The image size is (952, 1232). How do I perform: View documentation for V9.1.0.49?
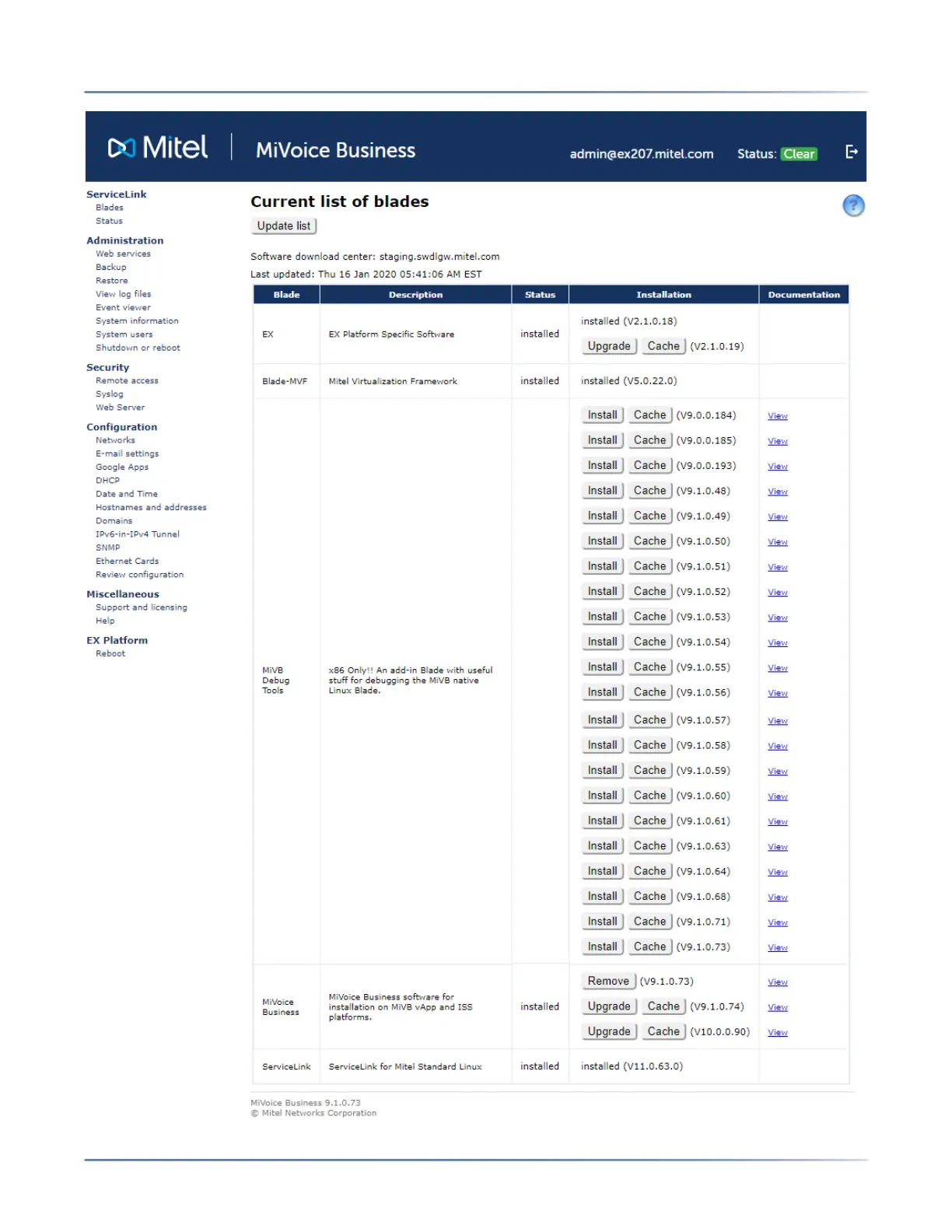pos(778,517)
